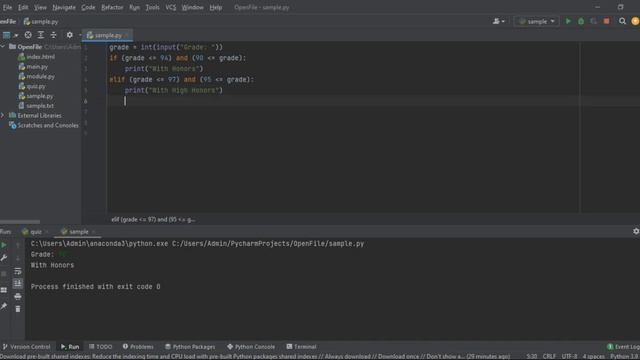
Task: Select quiz.py in the project tree
Action: click(x=32, y=86)
